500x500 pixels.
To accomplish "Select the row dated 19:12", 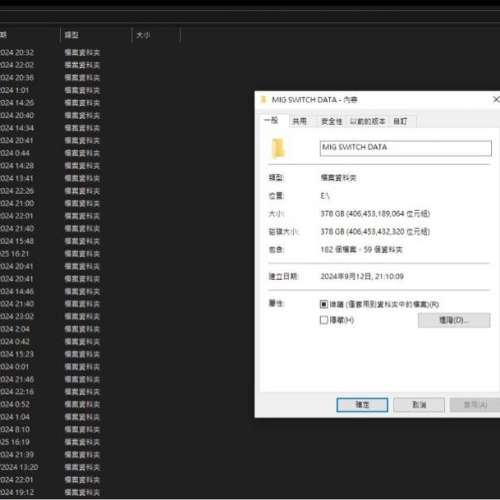I will 50,492.
